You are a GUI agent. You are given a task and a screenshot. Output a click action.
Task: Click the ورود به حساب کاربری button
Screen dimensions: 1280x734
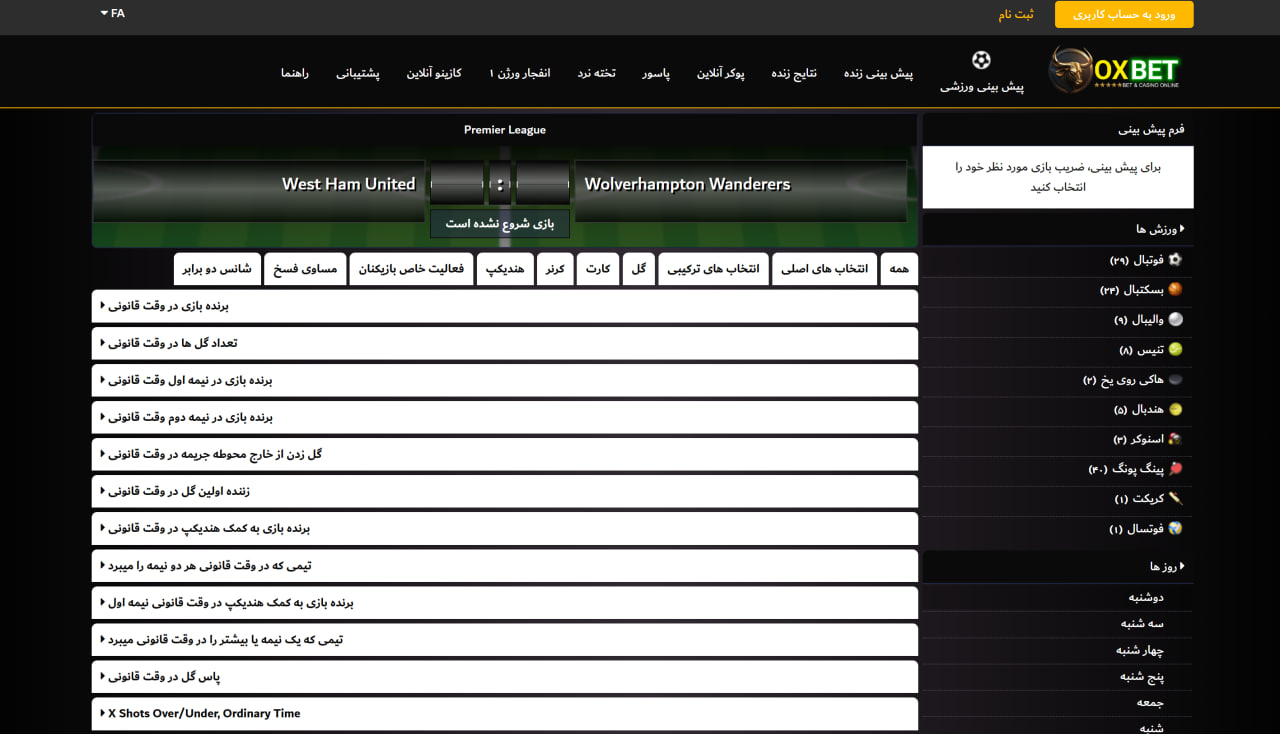coord(1123,15)
